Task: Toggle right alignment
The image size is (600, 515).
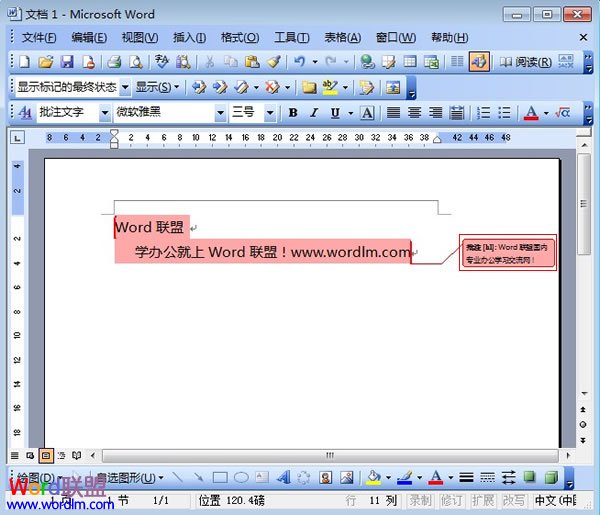Action: 435,112
